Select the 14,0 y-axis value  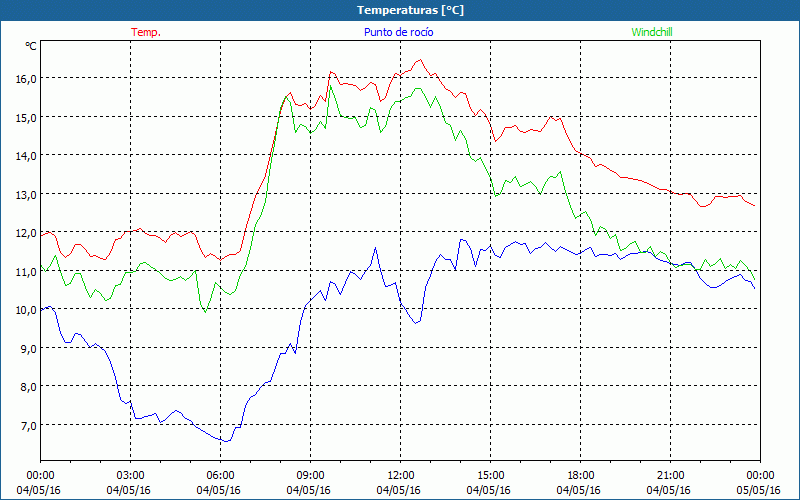point(26,156)
